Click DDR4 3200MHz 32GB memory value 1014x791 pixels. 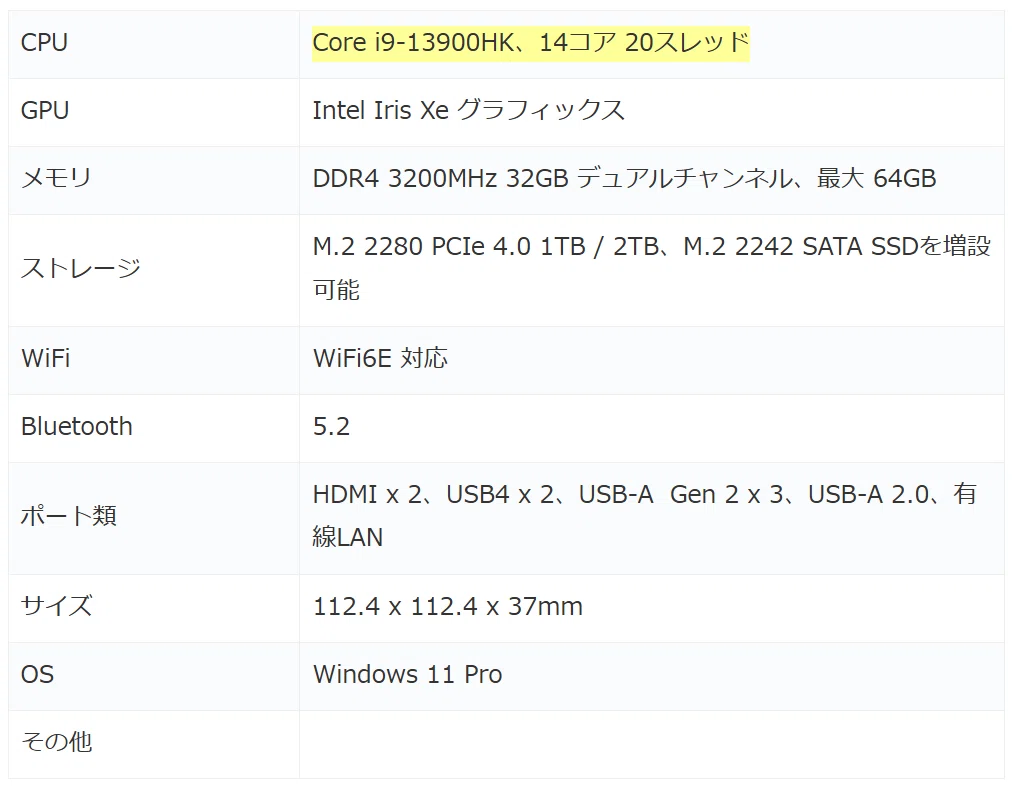[x=624, y=178]
